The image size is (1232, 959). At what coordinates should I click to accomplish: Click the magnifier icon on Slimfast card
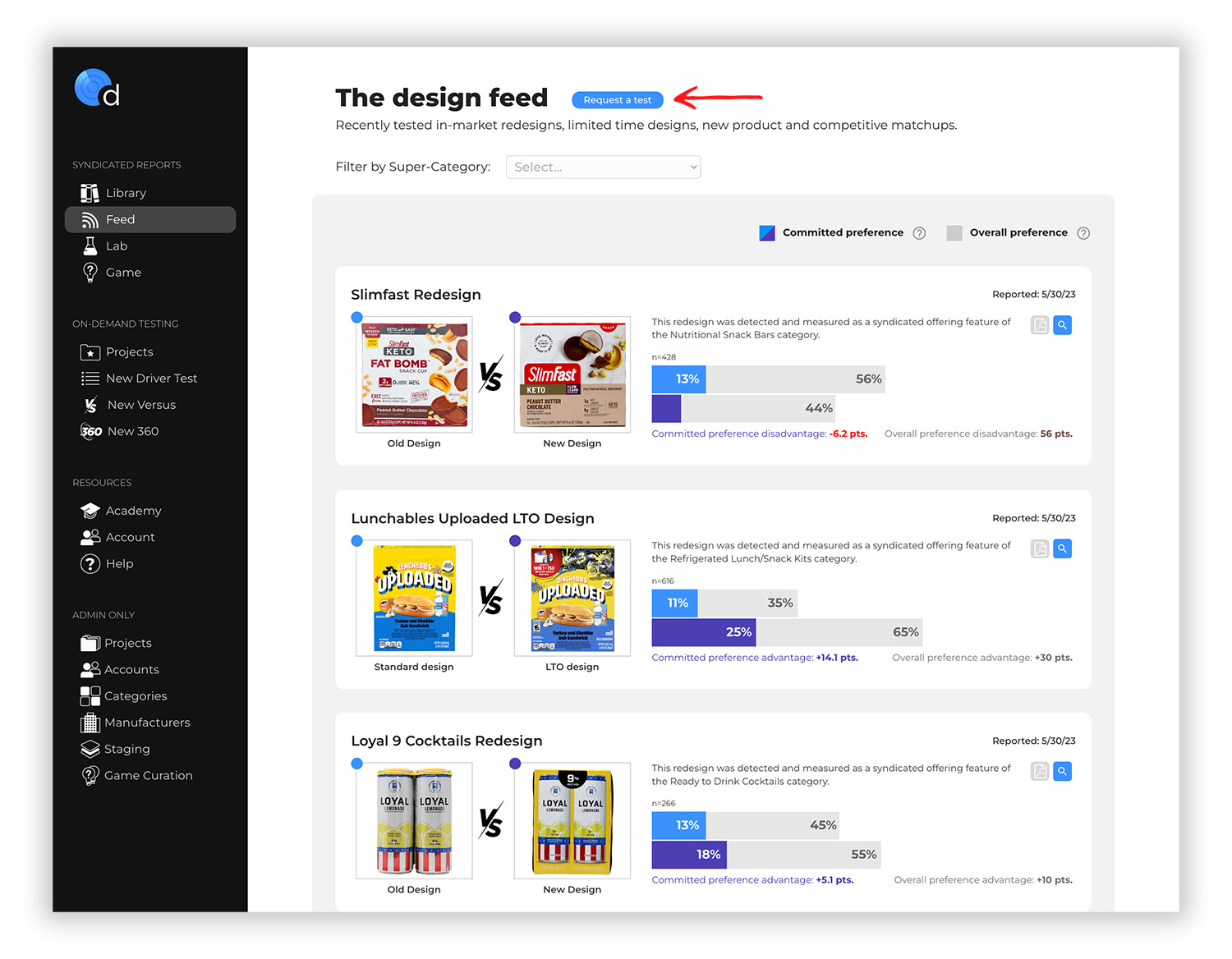1062,324
